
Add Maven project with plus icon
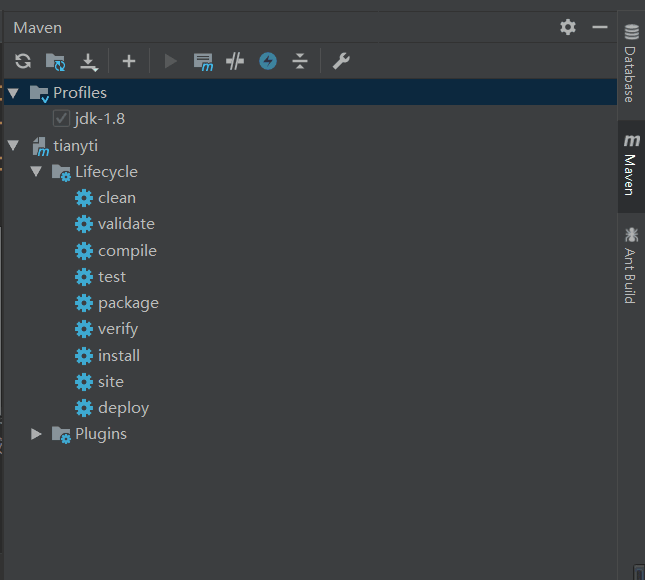tap(129, 61)
